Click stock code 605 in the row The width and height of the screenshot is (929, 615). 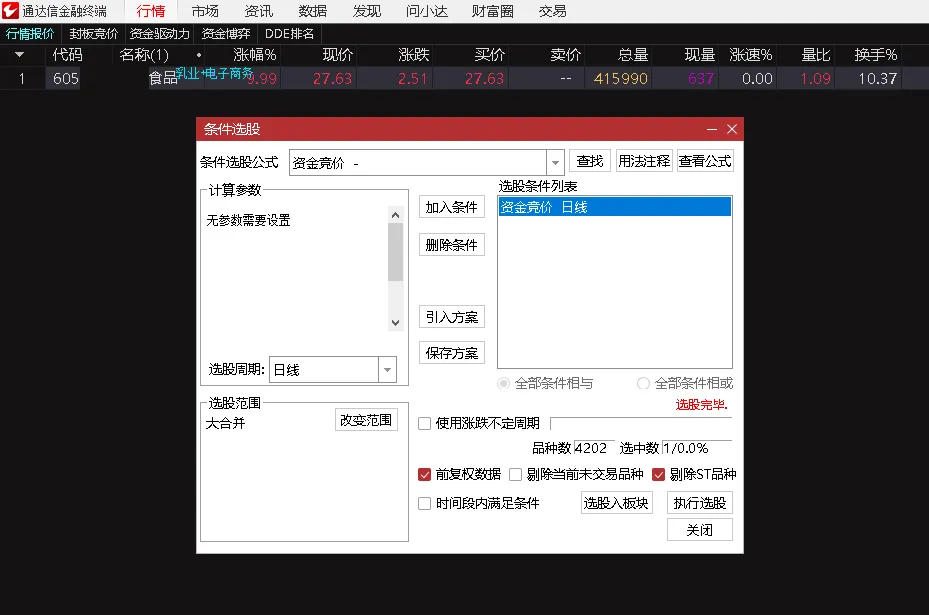(65, 78)
